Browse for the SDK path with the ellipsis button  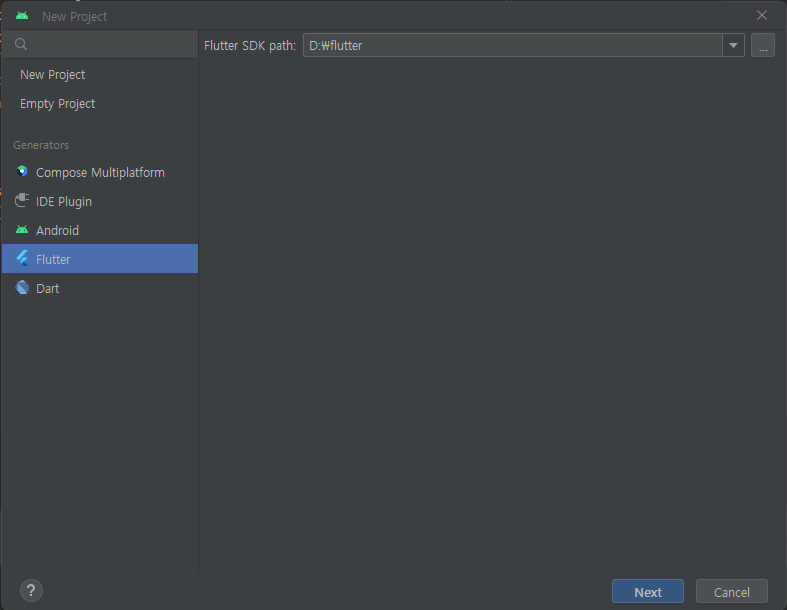pyautogui.click(x=762, y=45)
